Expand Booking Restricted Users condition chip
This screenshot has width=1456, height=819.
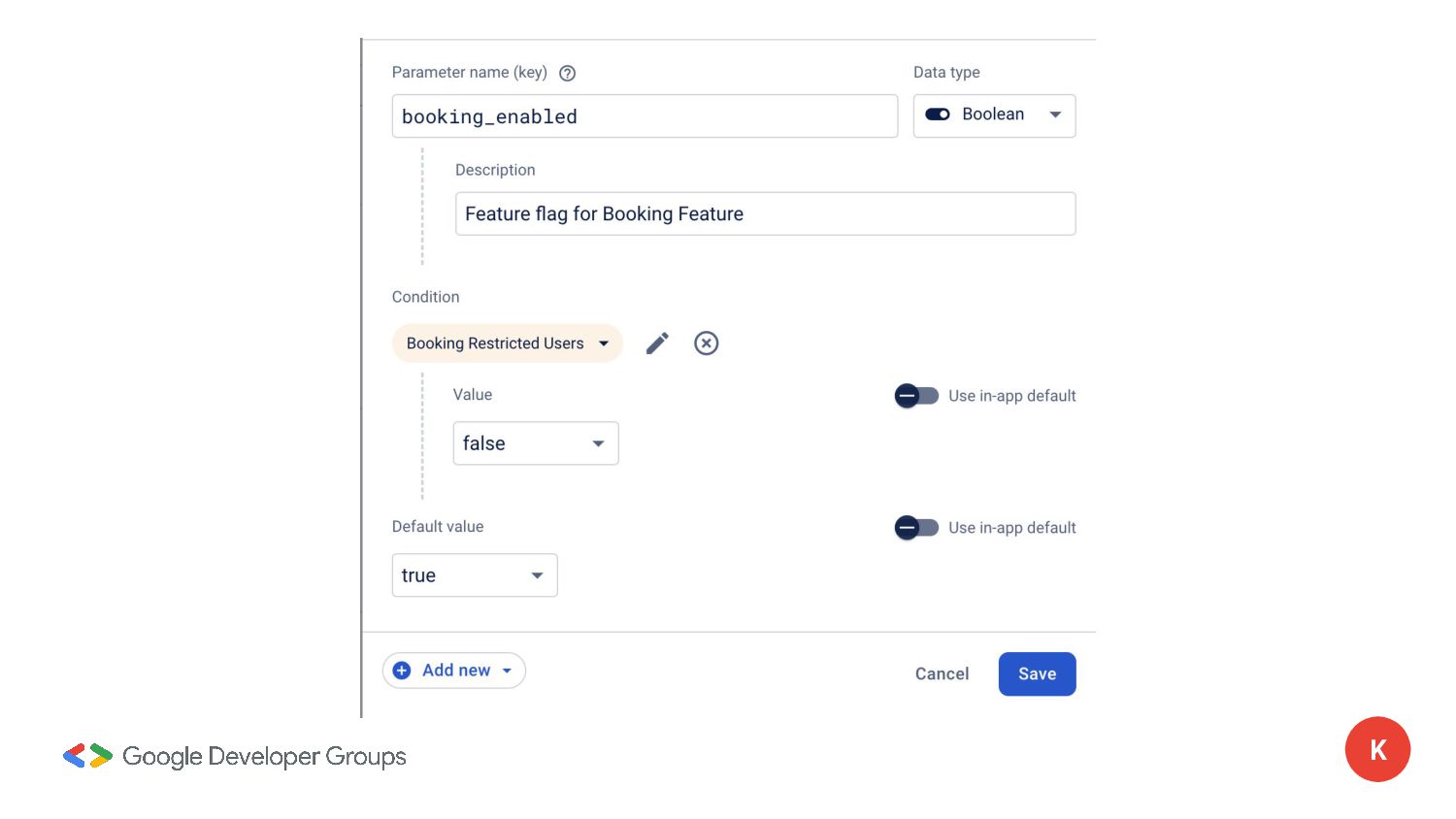pos(603,344)
